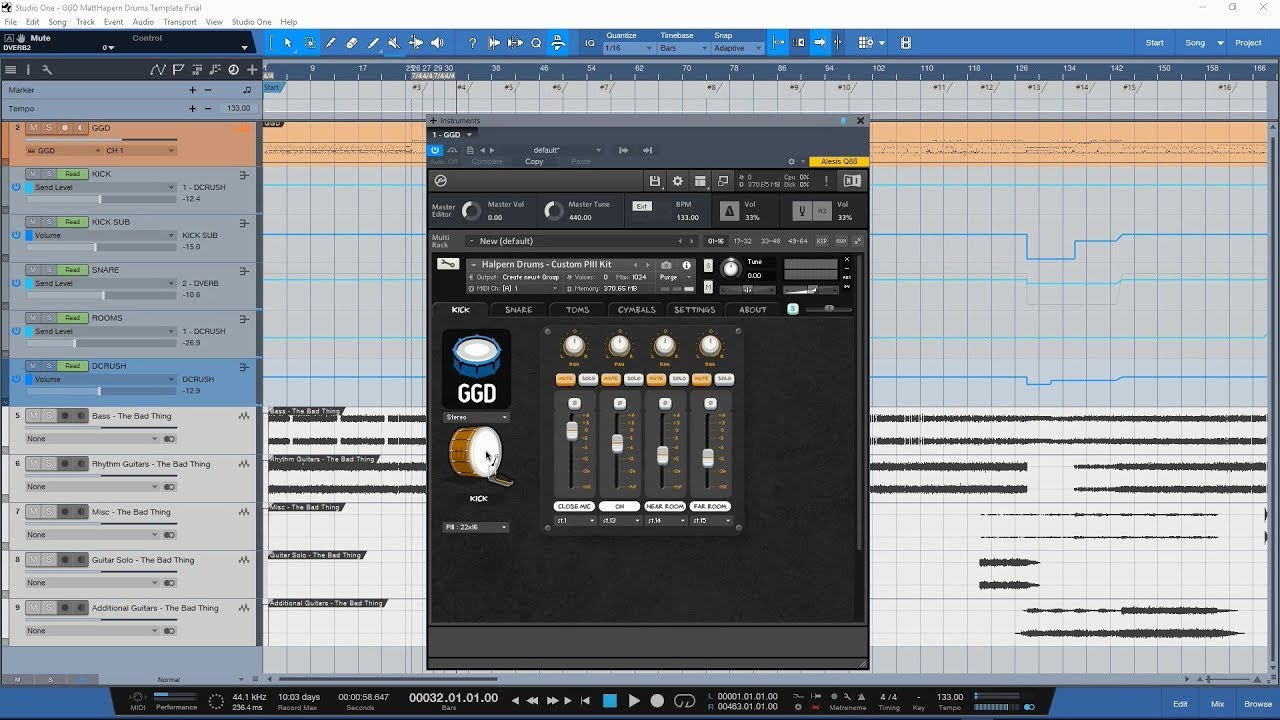
Task: Open Kontakt save menu floppy icon
Action: coord(655,181)
